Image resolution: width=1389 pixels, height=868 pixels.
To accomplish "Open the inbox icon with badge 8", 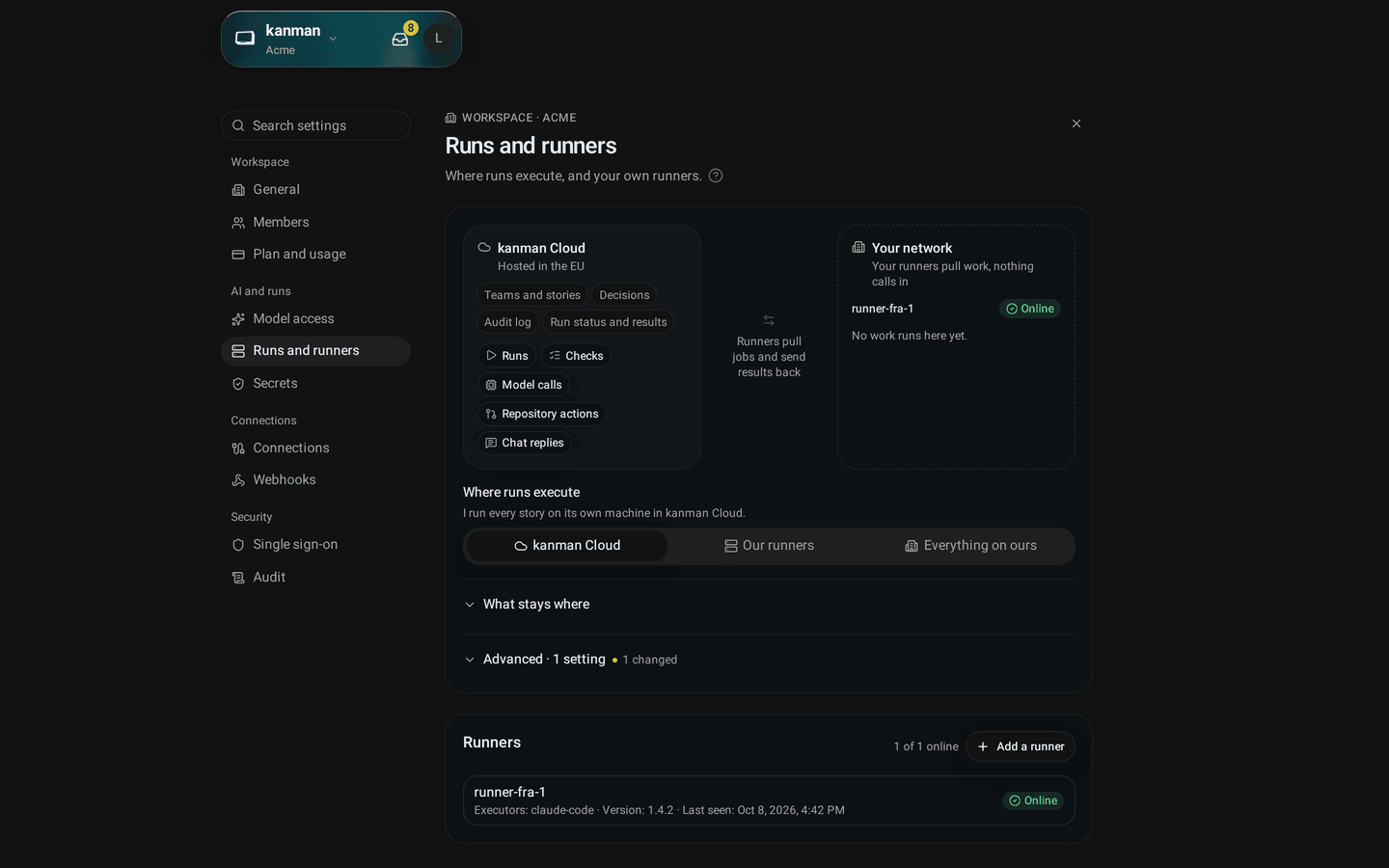I will tap(400, 39).
